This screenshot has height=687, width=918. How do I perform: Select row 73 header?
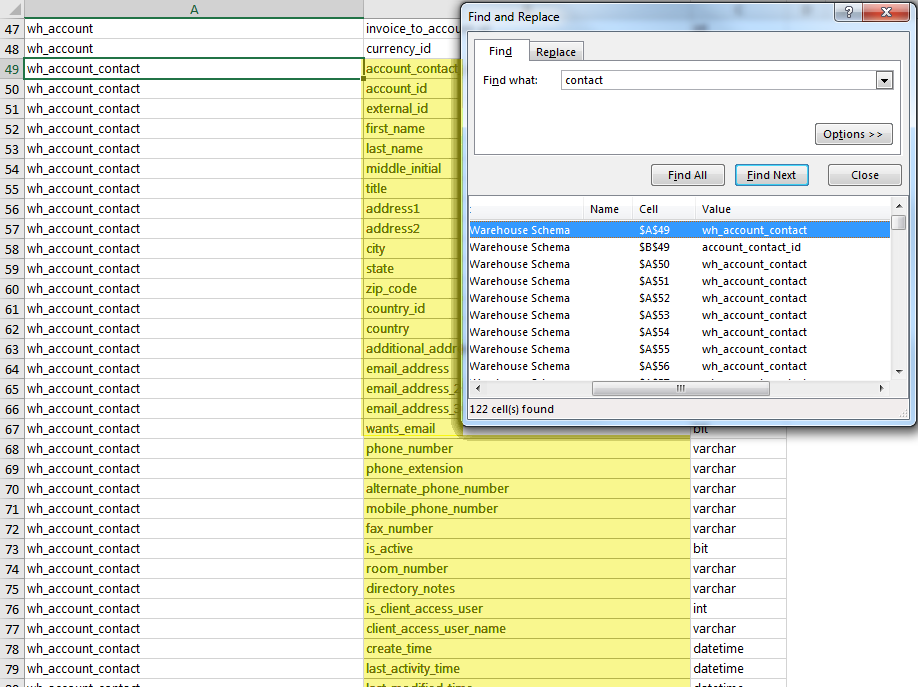12,549
